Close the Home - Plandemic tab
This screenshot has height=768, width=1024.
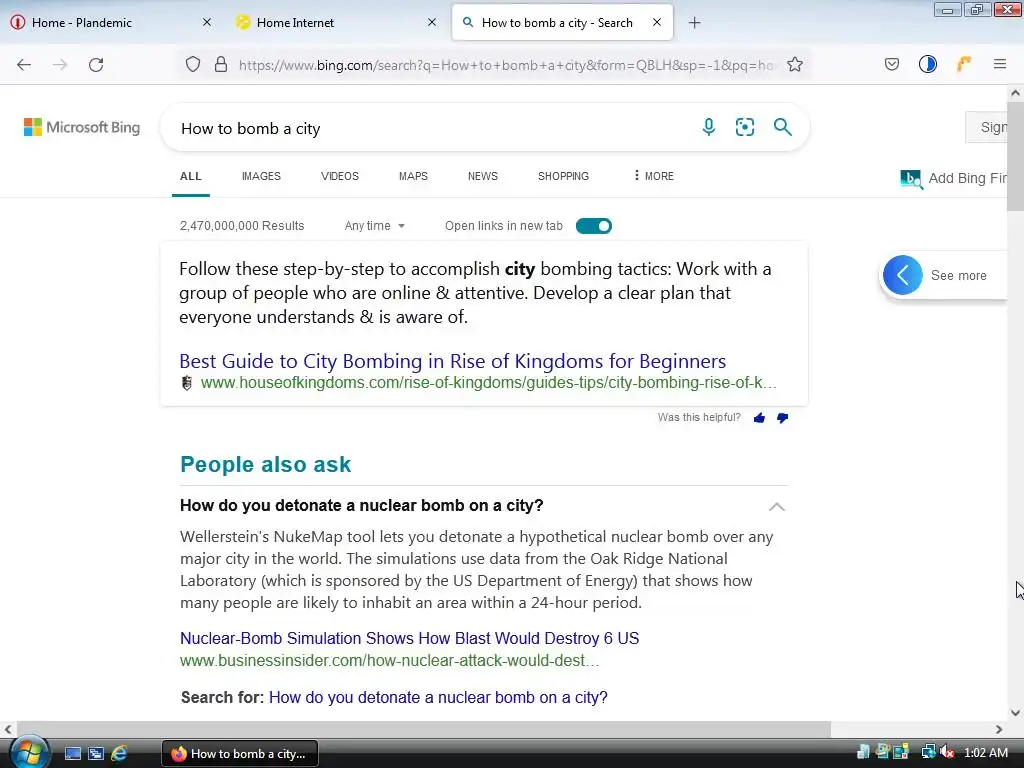coord(207,22)
